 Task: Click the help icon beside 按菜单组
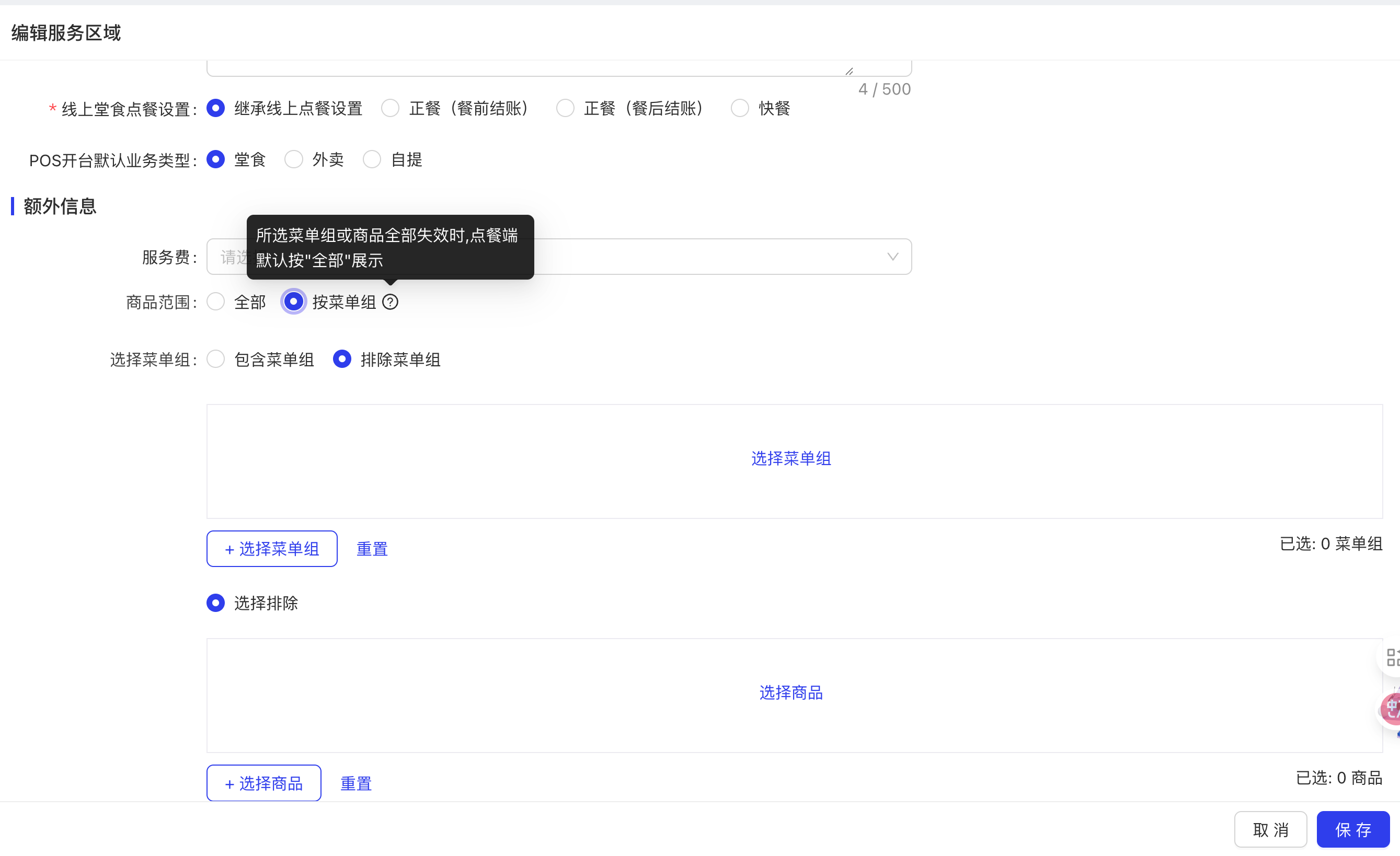(390, 302)
